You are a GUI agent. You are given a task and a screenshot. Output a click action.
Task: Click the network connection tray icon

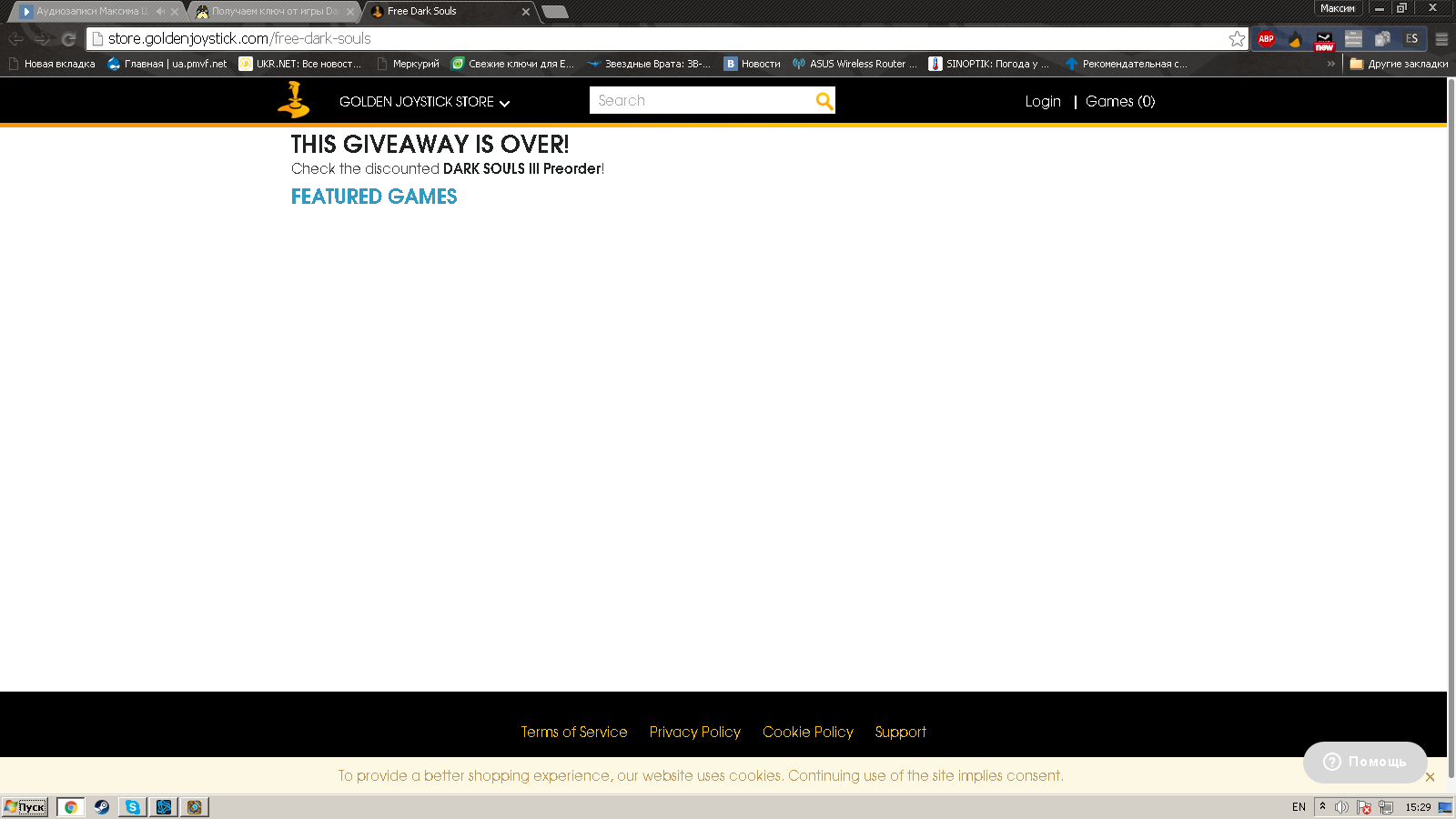(1386, 807)
